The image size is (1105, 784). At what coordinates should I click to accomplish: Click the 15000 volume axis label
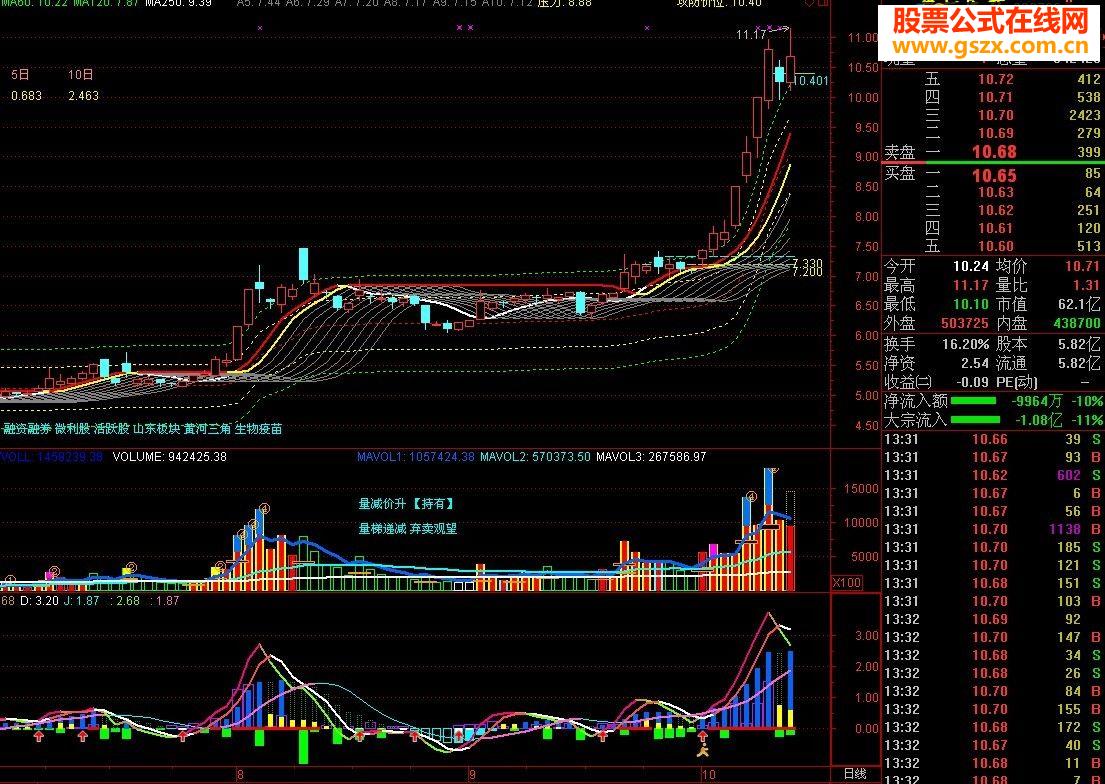pos(861,489)
